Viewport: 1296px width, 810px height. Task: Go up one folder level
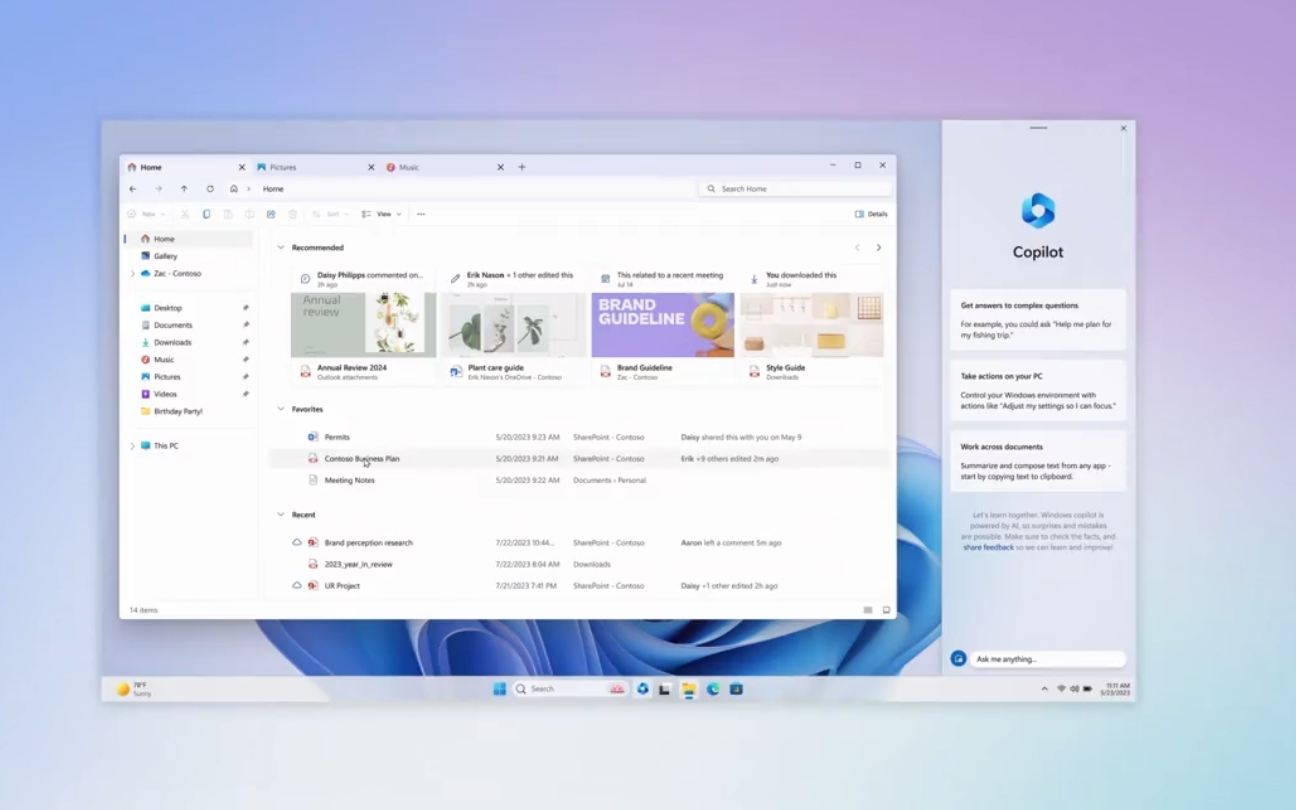(x=184, y=189)
